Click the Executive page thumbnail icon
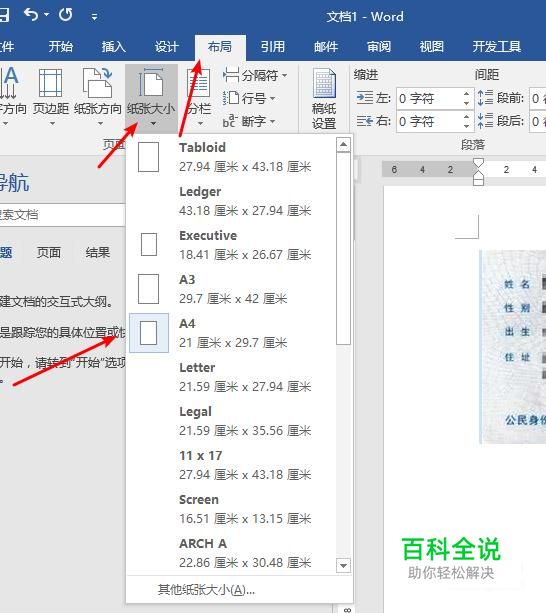 149,245
